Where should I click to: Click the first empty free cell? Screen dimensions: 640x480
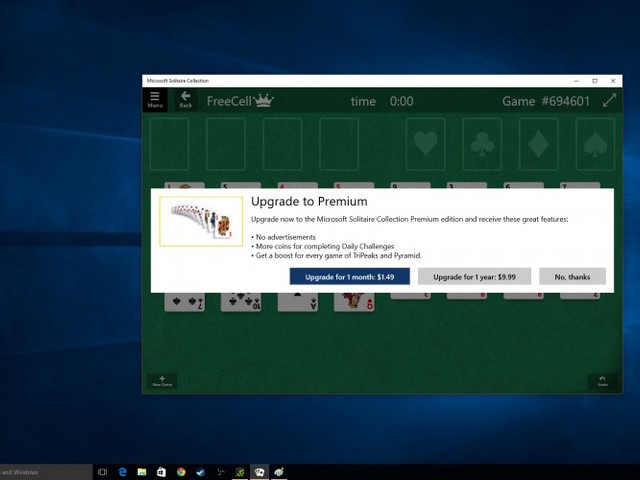[x=169, y=144]
